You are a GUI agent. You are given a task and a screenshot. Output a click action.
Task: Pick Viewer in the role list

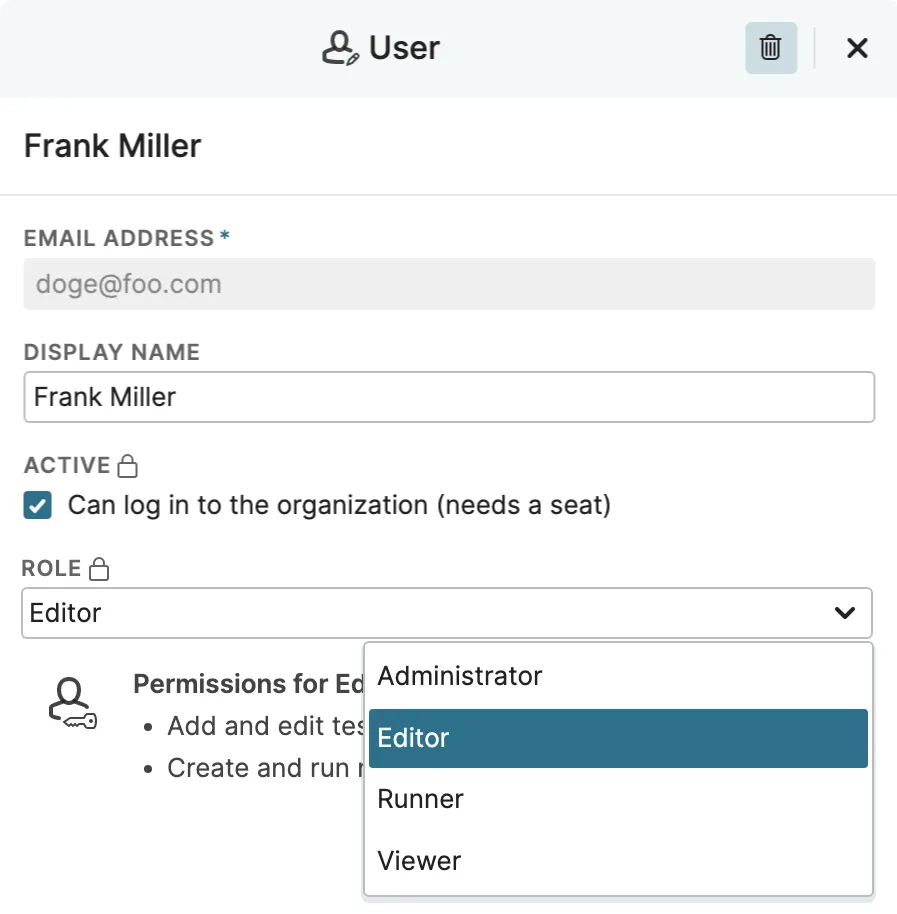click(x=618, y=861)
